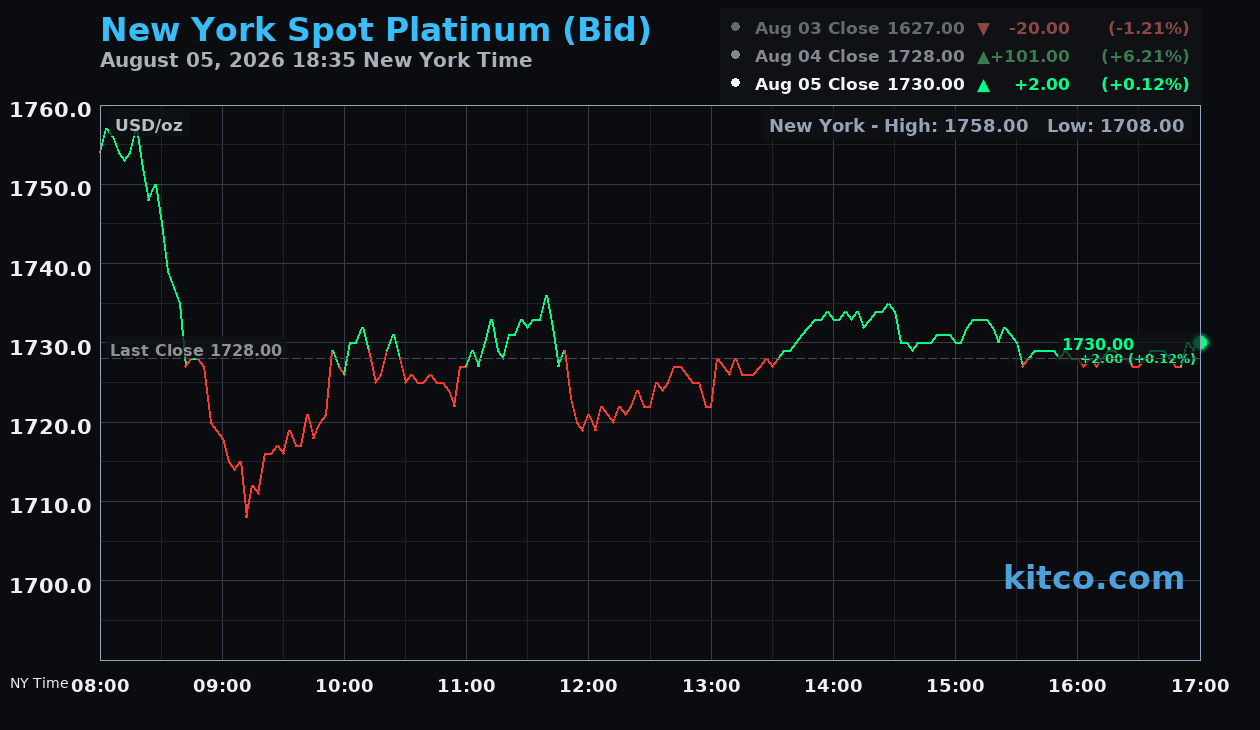The width and height of the screenshot is (1260, 730).
Task: Click the red down arrow for Aug 03
Action: (x=983, y=29)
